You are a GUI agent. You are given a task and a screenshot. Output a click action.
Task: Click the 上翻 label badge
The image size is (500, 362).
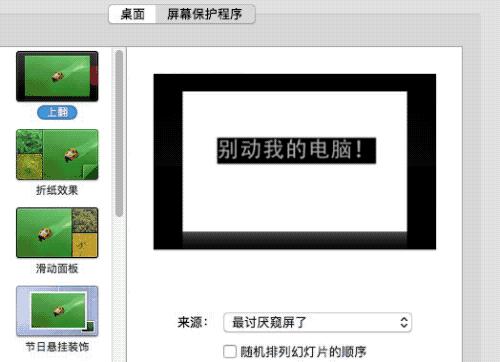click(57, 113)
